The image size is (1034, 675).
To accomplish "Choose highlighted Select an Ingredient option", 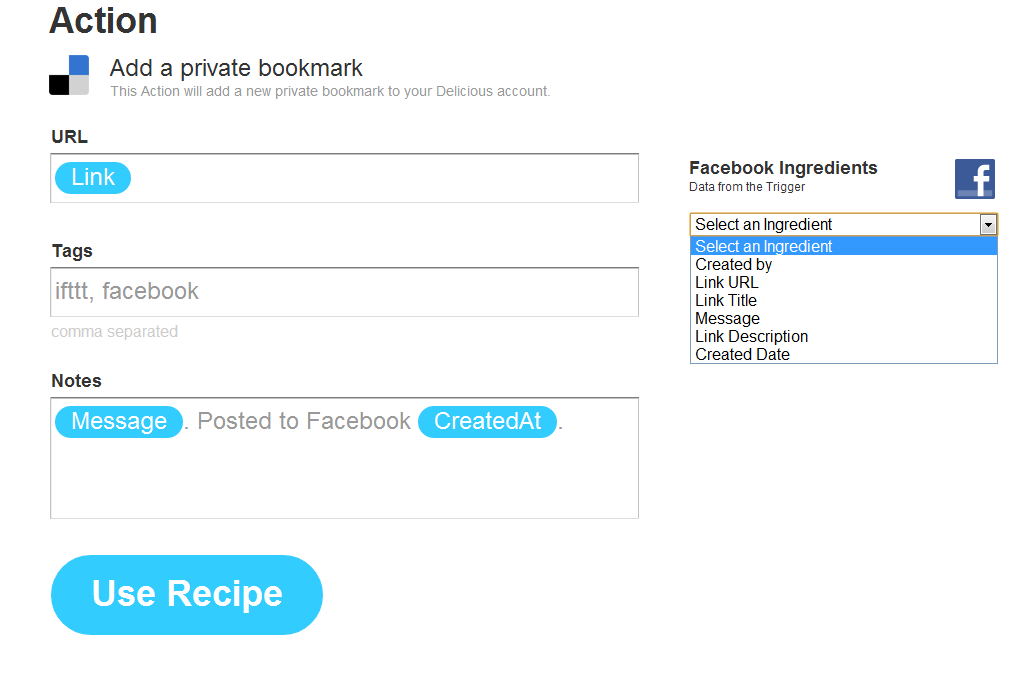I will point(843,247).
